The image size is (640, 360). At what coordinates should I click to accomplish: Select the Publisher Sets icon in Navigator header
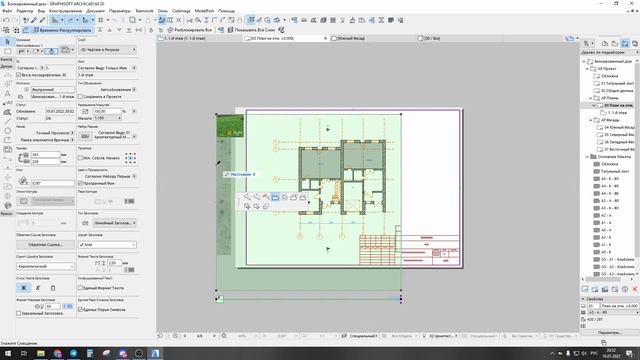[x=635, y=43]
